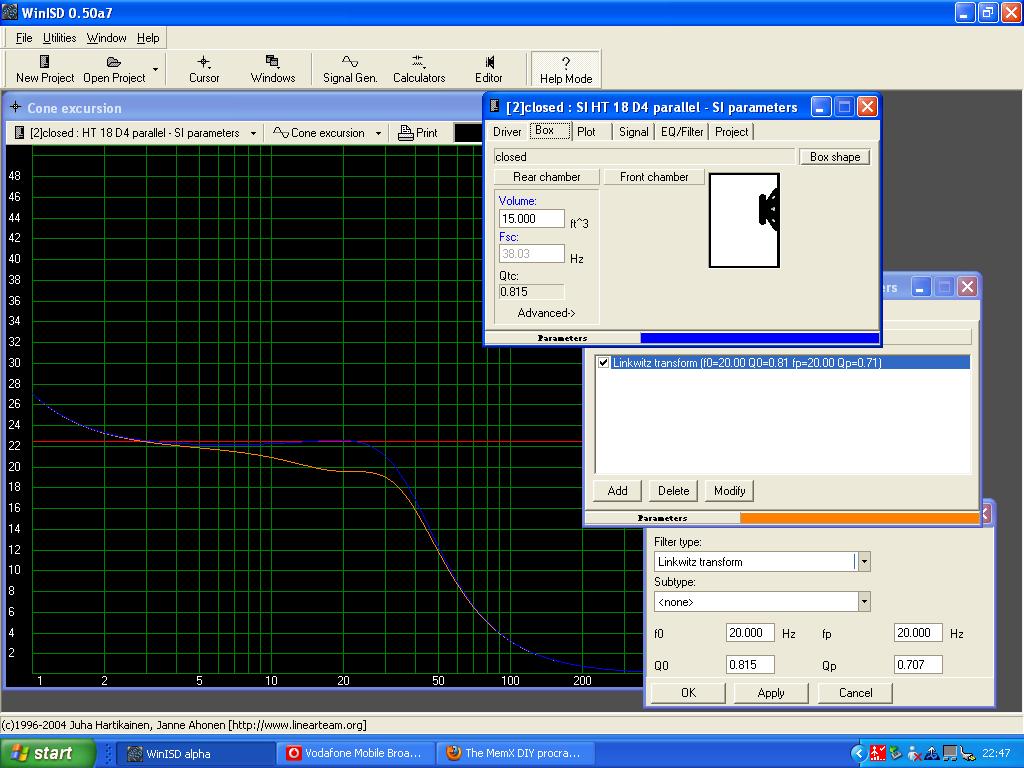Toggle Help Mode button
The width and height of the screenshot is (1024, 768).
(x=566, y=69)
